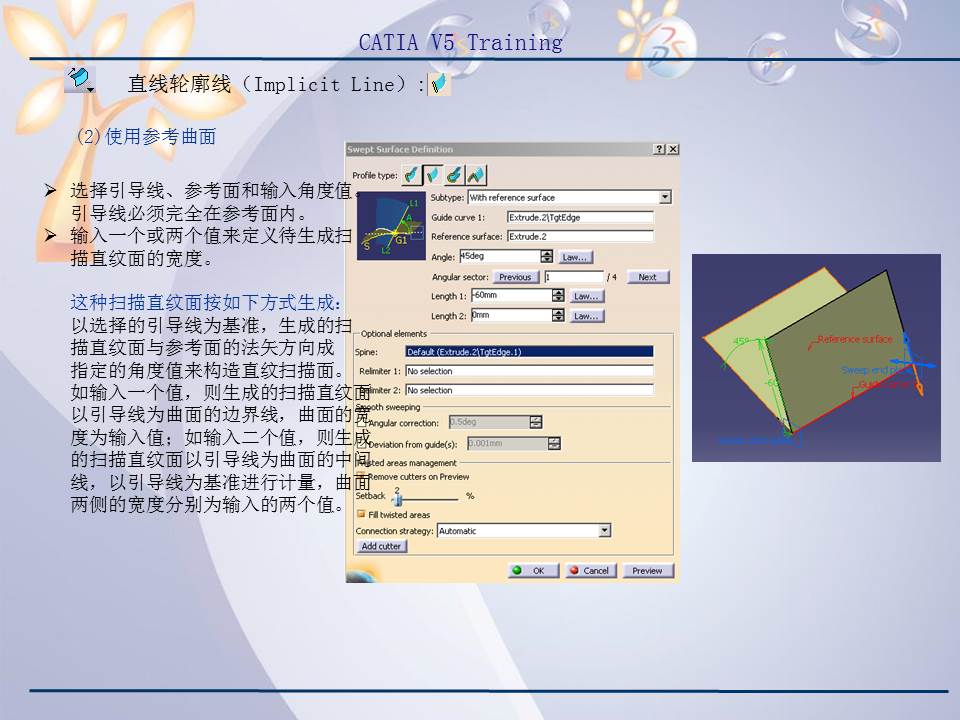Screen dimensions: 960x720
Task: Select the Explicit profile type icon
Action: (410, 176)
